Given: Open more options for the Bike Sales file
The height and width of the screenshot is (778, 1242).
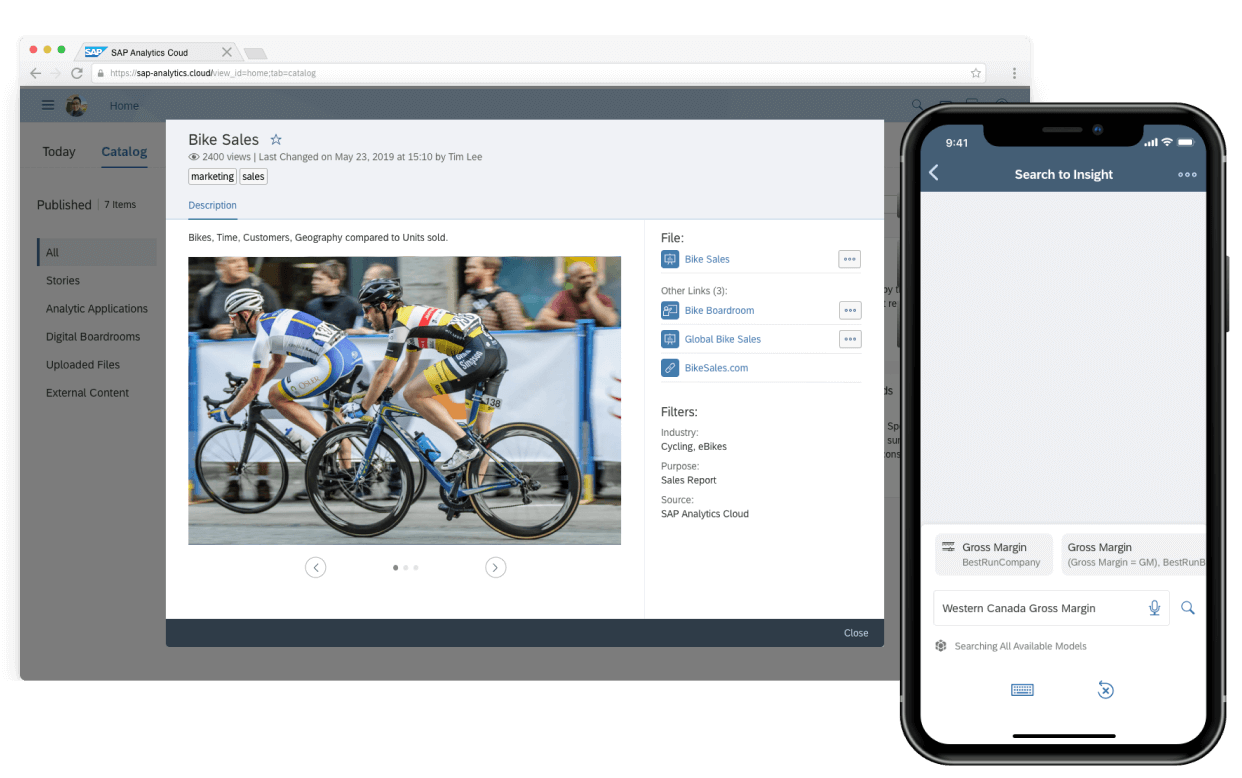Looking at the screenshot, I should click(850, 259).
